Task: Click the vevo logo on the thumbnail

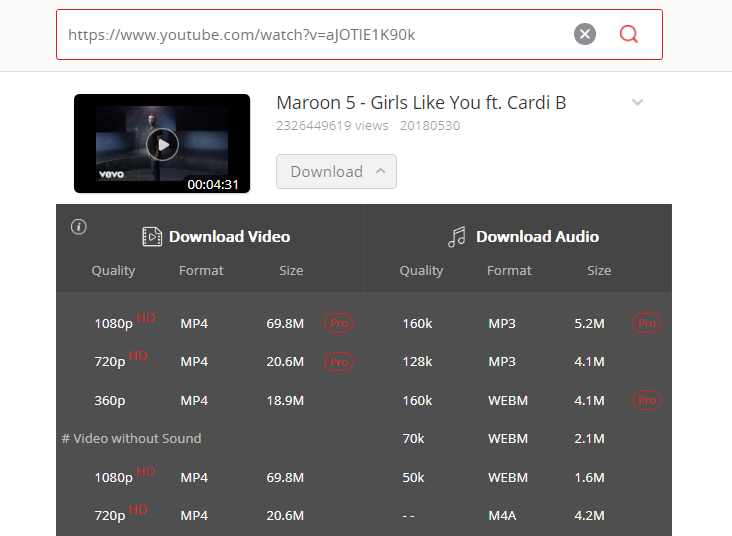Action: coord(111,174)
